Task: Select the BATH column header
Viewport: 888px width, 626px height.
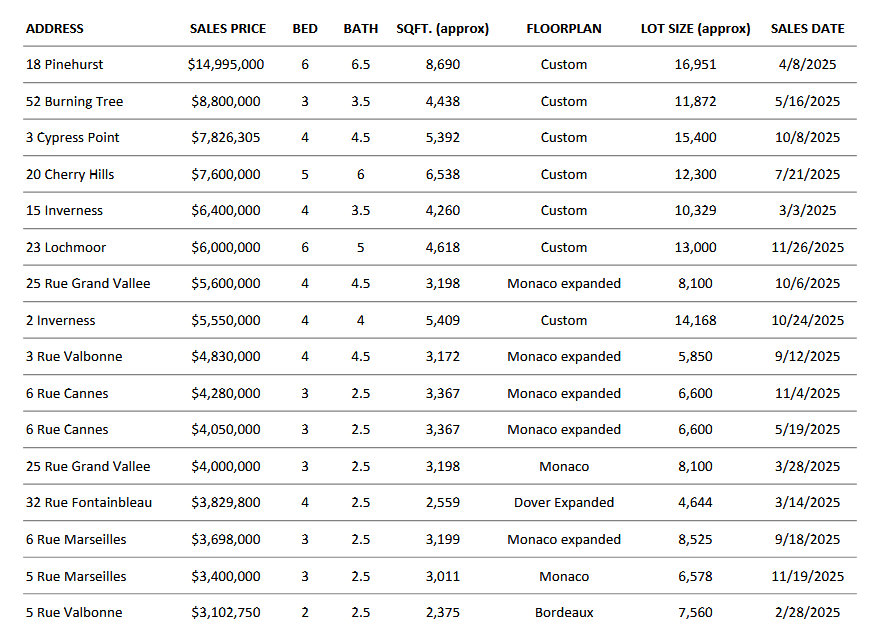Action: (x=360, y=29)
